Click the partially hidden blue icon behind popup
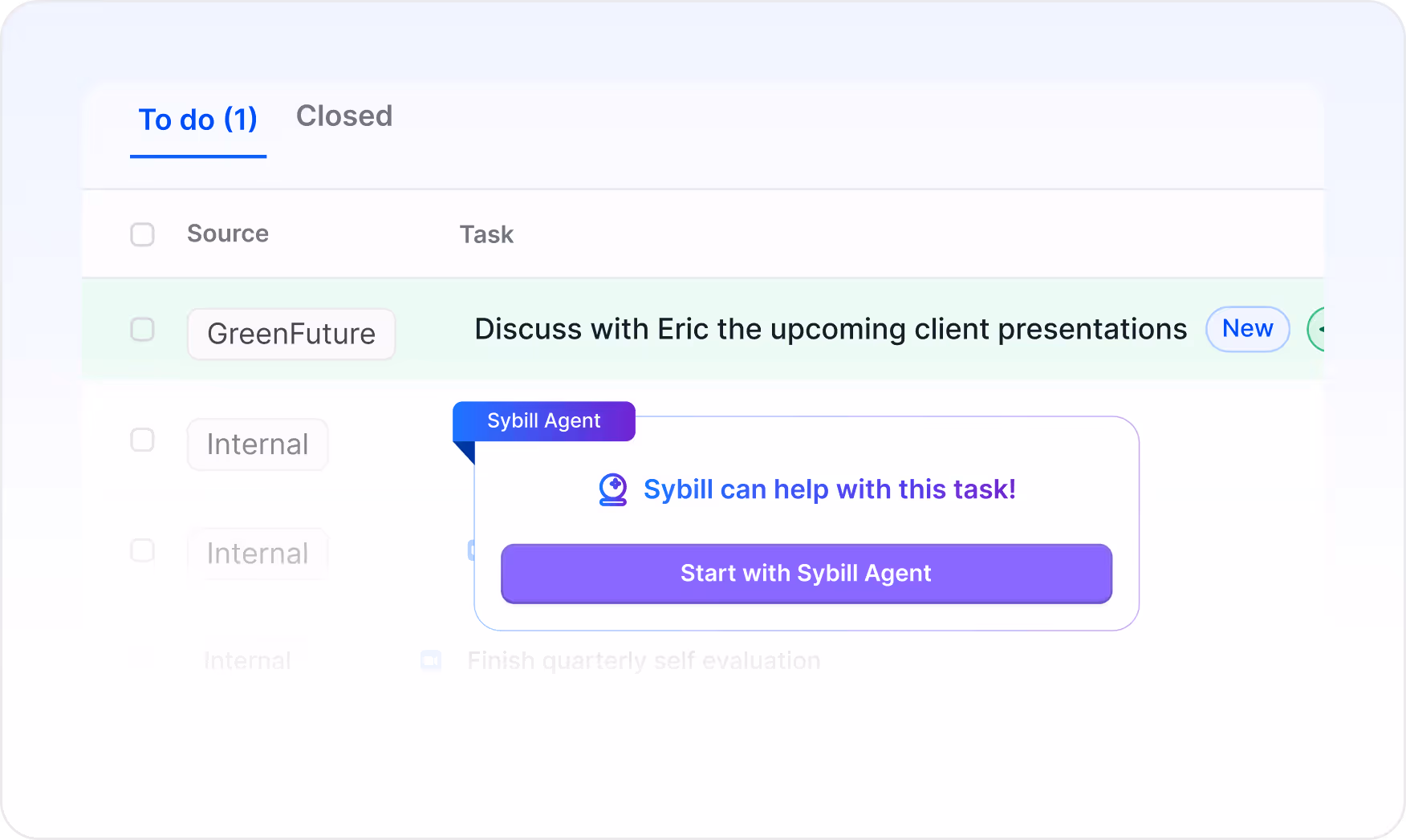The image size is (1406, 840). (x=471, y=550)
